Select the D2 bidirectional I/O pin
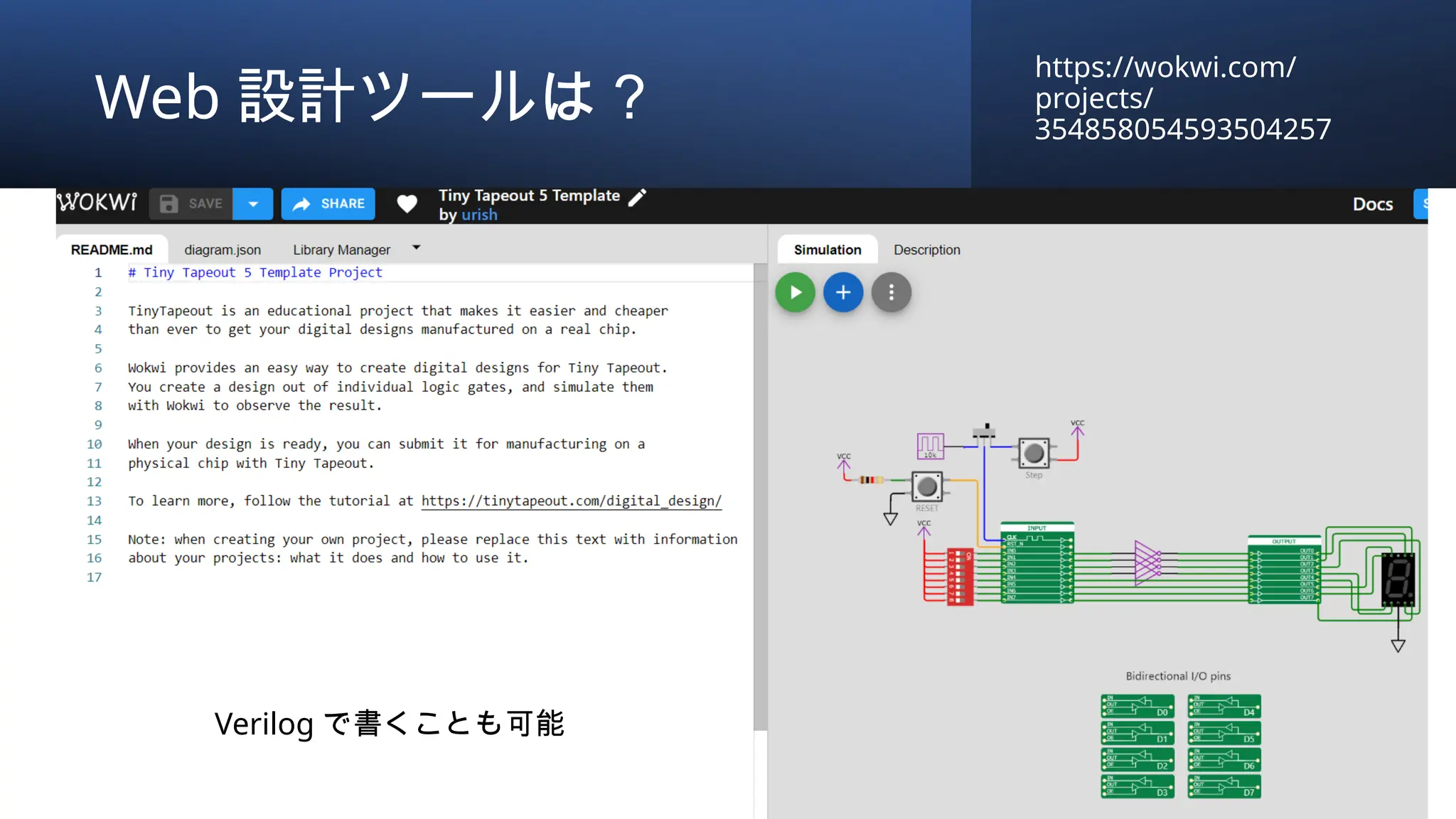The width and height of the screenshot is (1456, 819). 1137,760
